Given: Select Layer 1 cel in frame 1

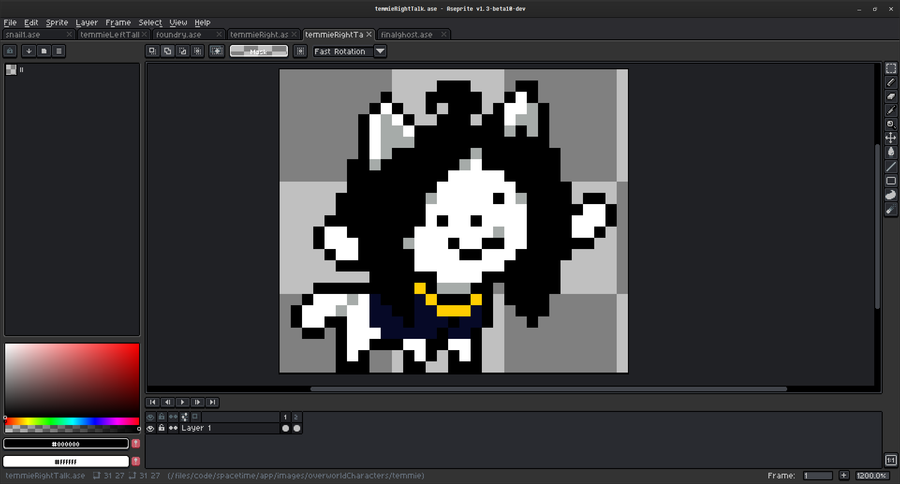Looking at the screenshot, I should click(x=285, y=428).
